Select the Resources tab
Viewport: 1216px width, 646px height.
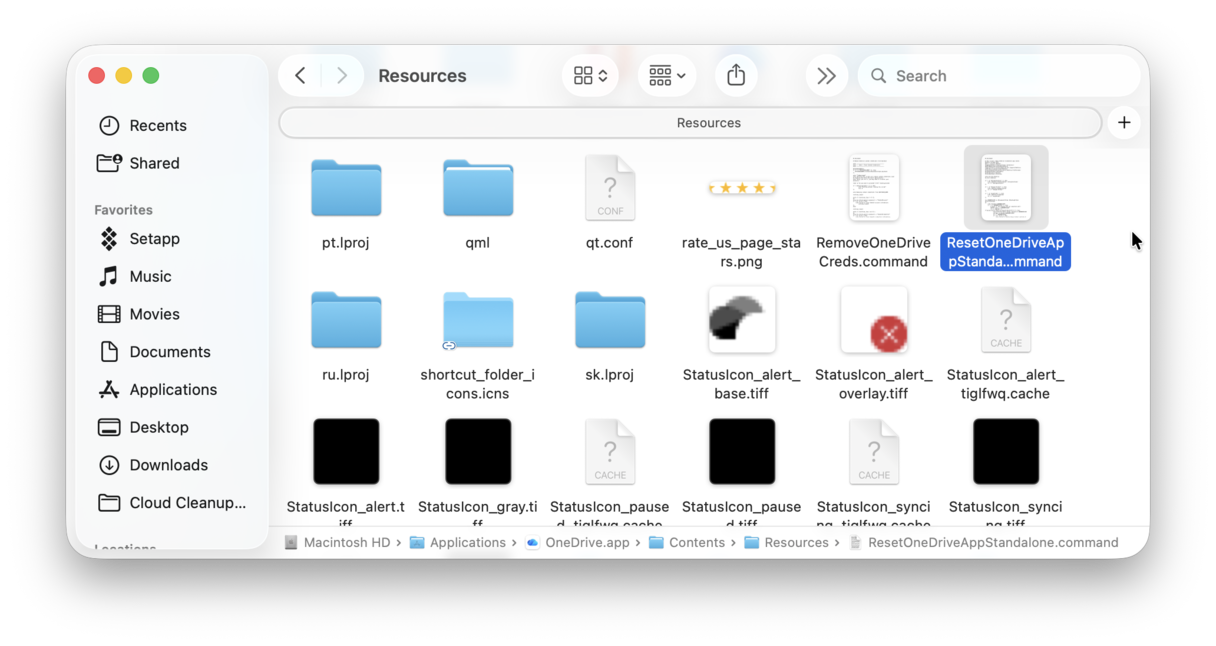tap(690, 123)
